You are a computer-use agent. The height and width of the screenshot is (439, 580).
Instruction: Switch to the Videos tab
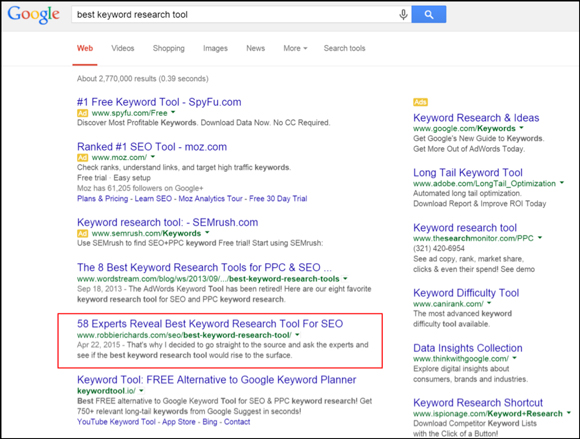click(123, 48)
